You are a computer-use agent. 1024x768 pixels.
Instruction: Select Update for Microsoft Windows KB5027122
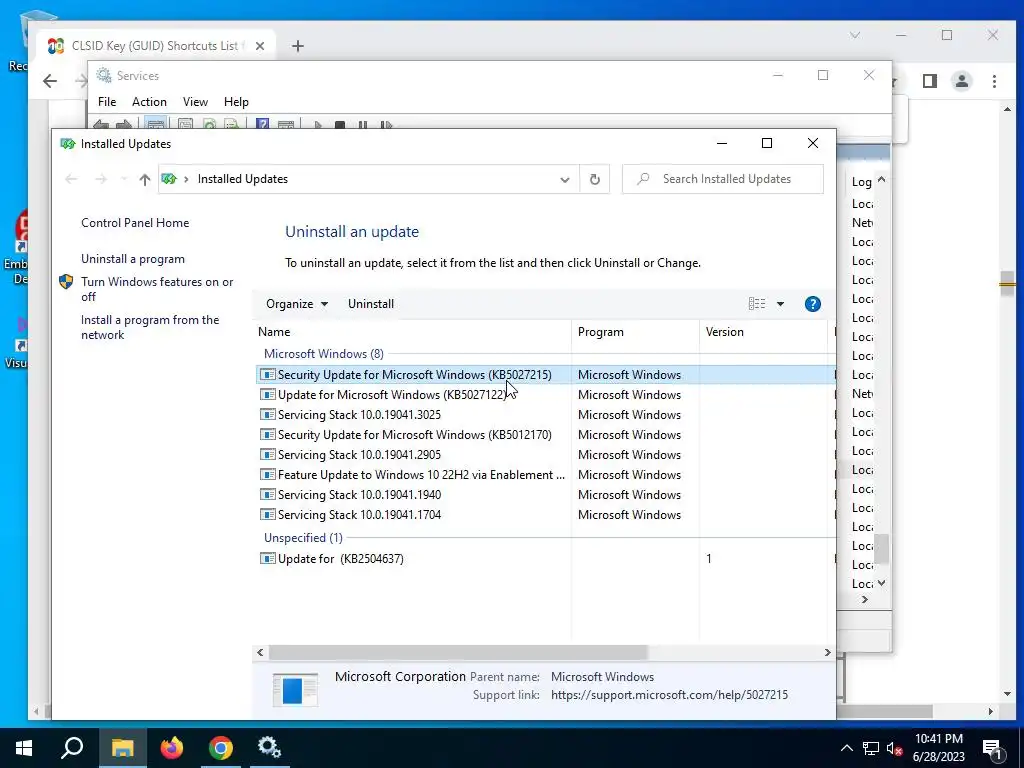tap(545, 394)
